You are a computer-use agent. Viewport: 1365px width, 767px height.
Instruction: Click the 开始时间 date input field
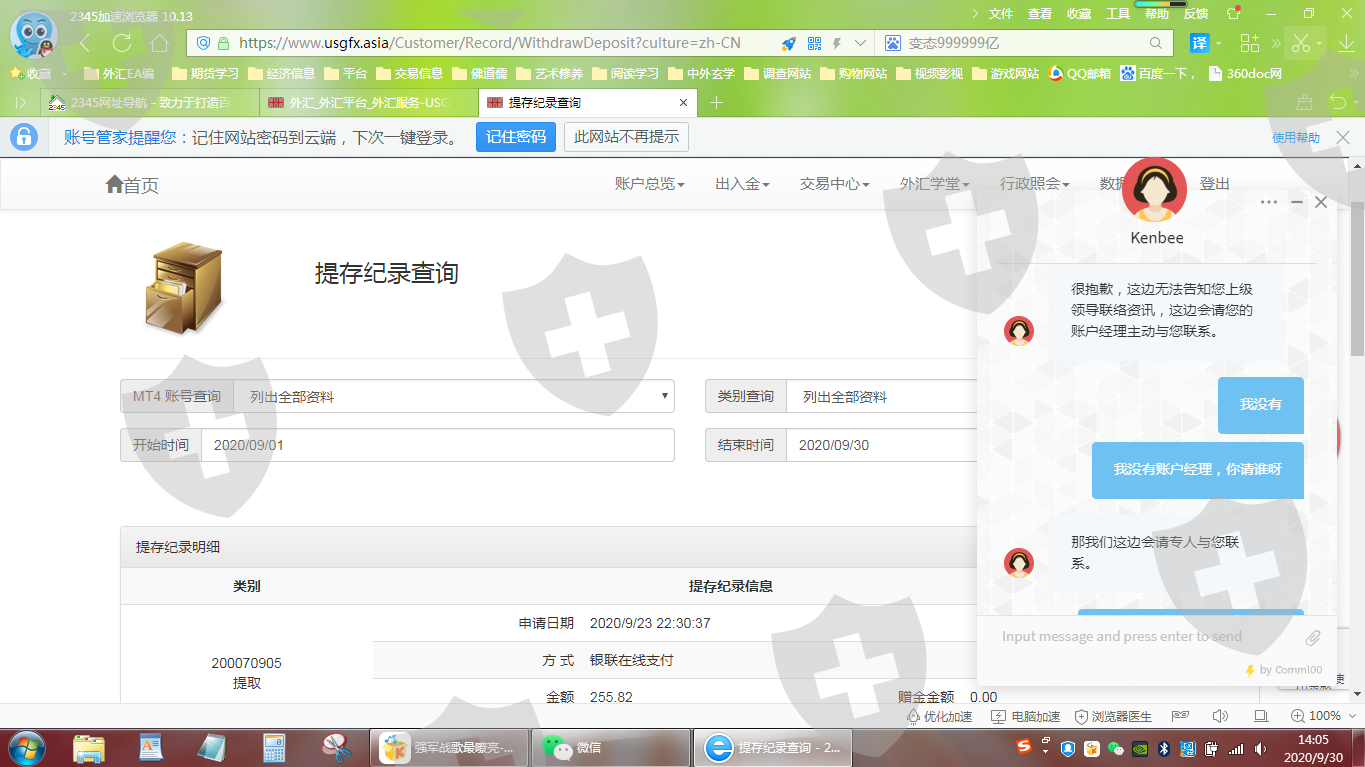pyautogui.click(x=437, y=445)
